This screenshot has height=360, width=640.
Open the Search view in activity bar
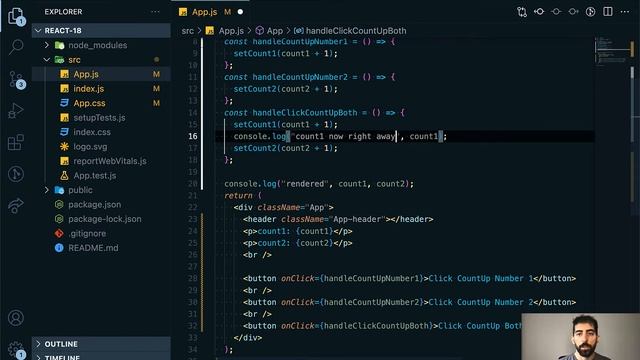16,46
